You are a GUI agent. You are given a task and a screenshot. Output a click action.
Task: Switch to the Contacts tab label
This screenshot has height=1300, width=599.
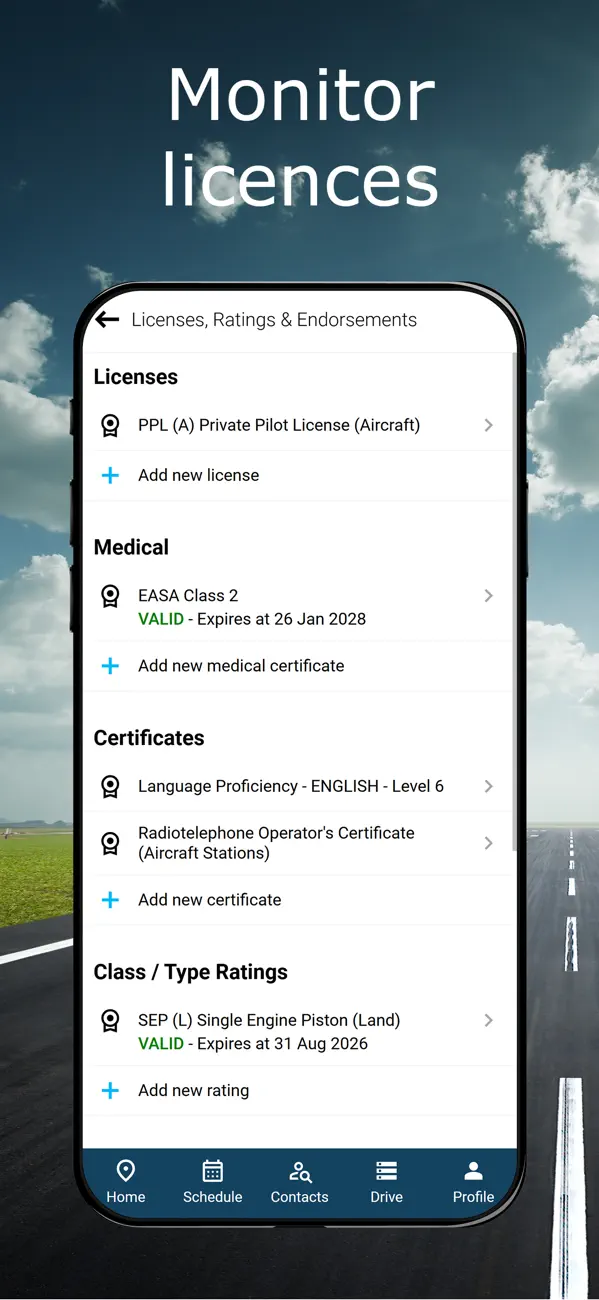[300, 1197]
